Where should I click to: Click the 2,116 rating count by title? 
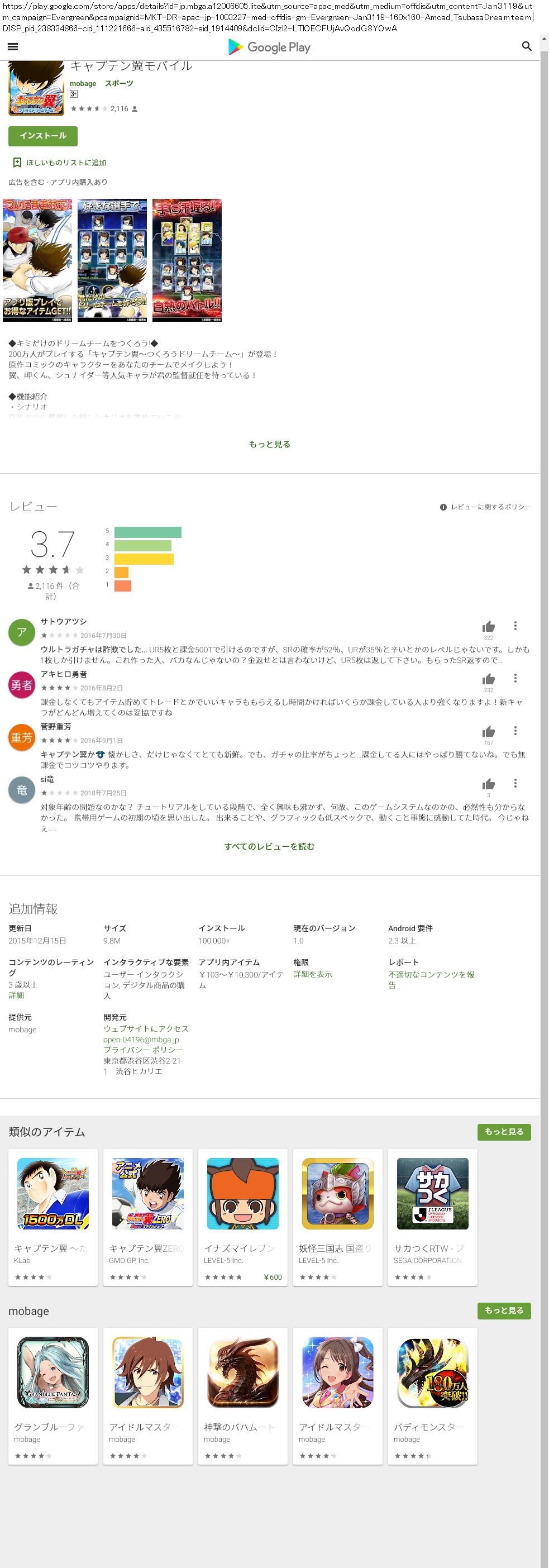[120, 109]
